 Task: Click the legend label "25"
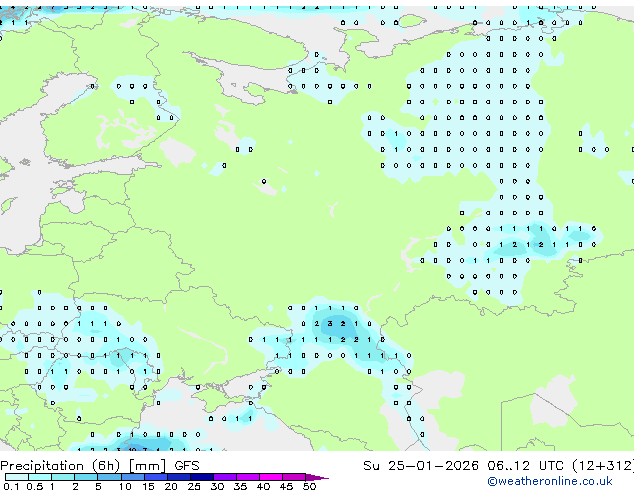coord(194,486)
